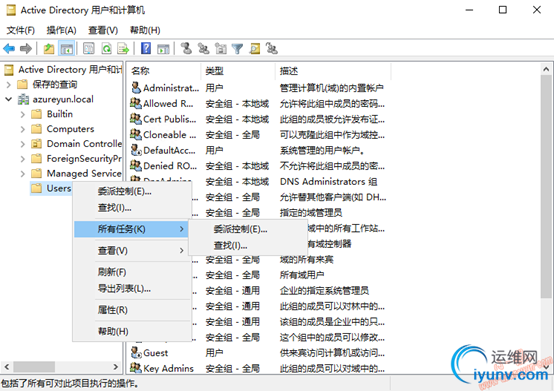Open 查看(V) in the menu bar
This screenshot has height=391, width=554.
click(x=103, y=30)
